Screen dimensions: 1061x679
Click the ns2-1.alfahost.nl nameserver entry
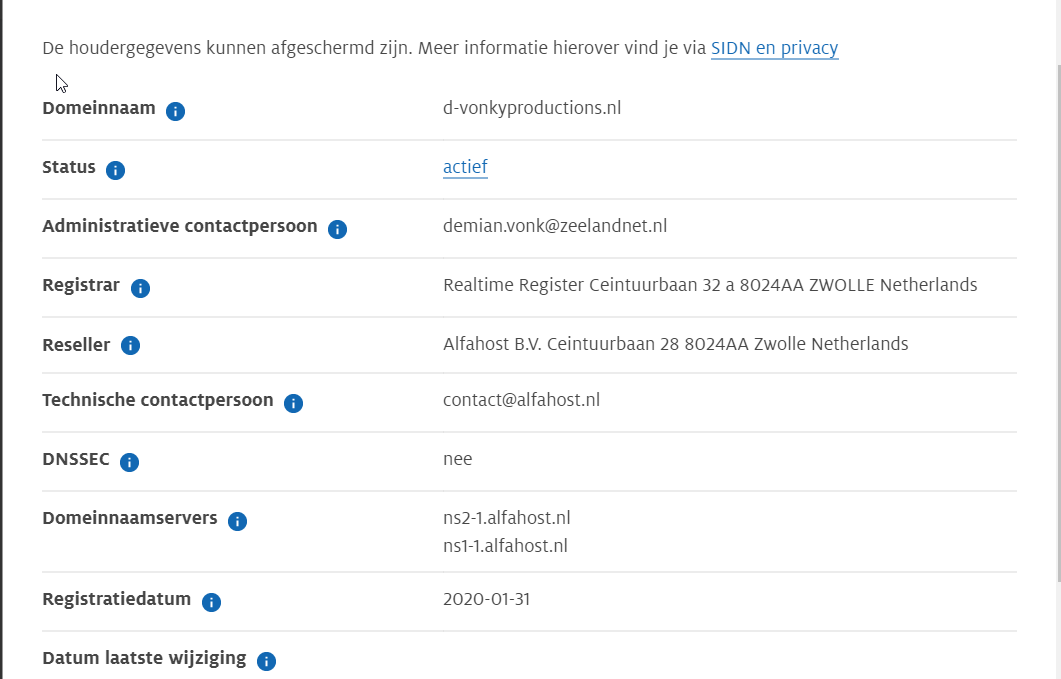point(507,518)
